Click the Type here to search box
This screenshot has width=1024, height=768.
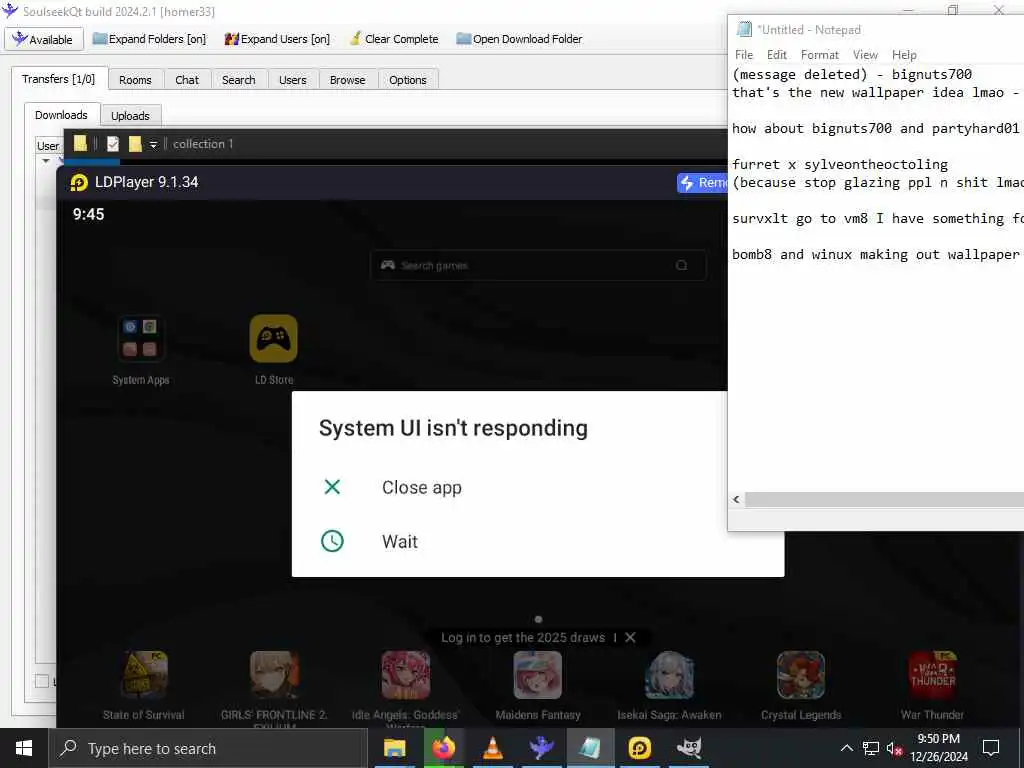(x=208, y=748)
